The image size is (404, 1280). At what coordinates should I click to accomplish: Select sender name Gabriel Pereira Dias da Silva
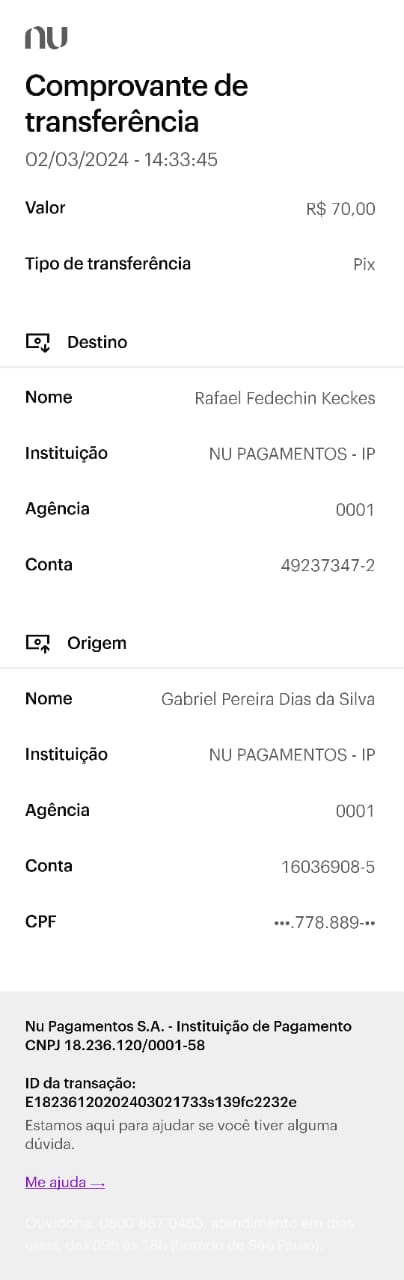coord(268,700)
